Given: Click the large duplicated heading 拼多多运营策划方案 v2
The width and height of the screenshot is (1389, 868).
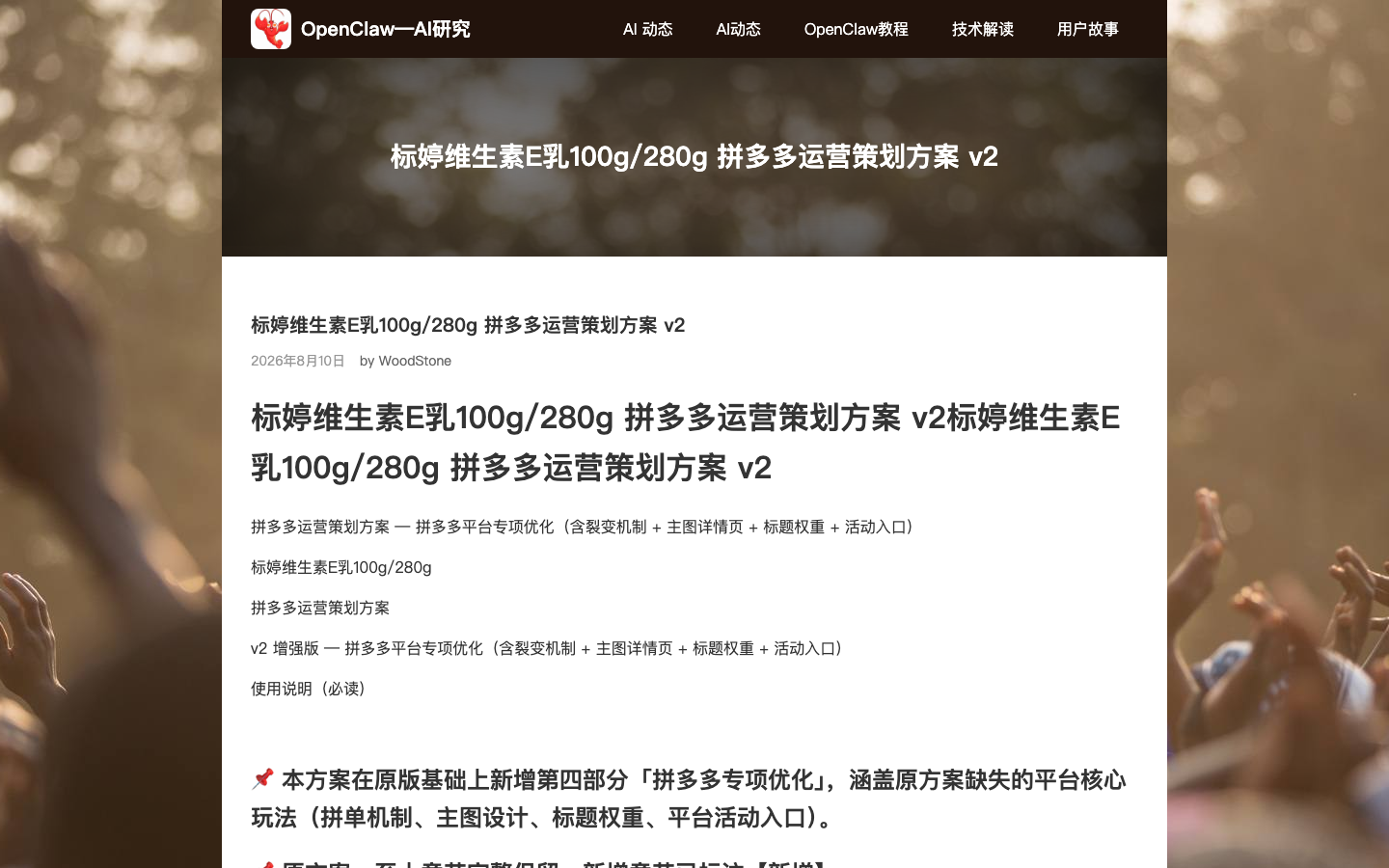Looking at the screenshot, I should 686,443.
